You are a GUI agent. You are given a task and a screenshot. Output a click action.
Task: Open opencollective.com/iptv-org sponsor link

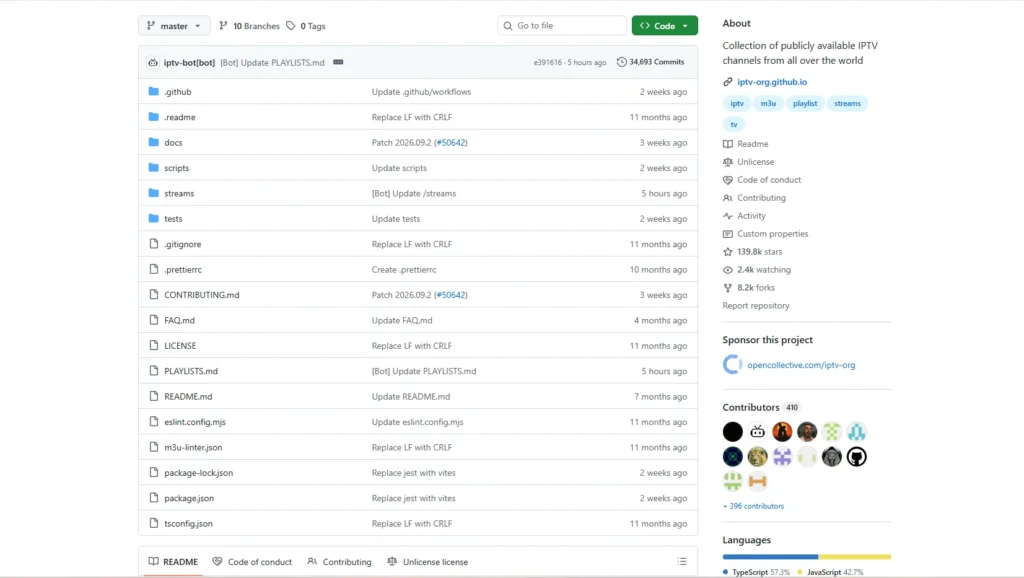coord(801,365)
